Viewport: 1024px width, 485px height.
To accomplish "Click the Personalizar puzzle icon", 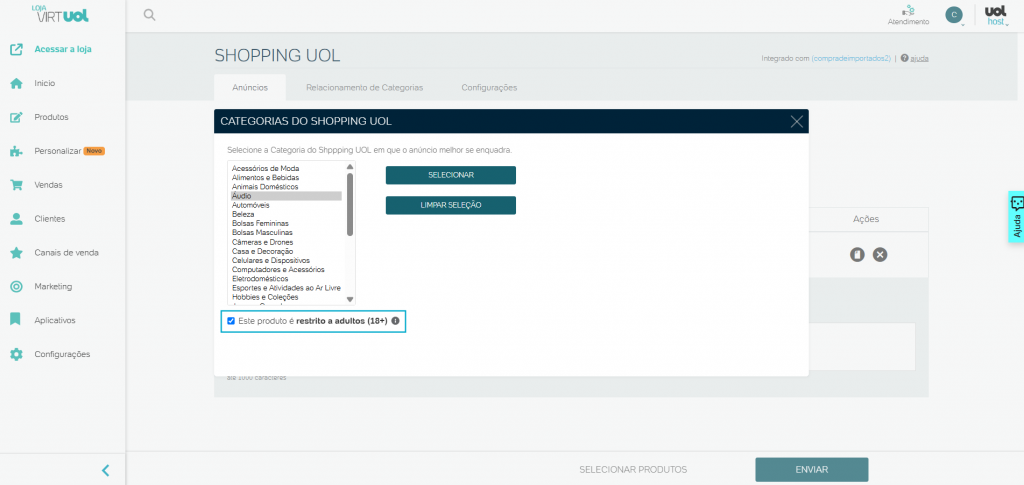I will [16, 151].
